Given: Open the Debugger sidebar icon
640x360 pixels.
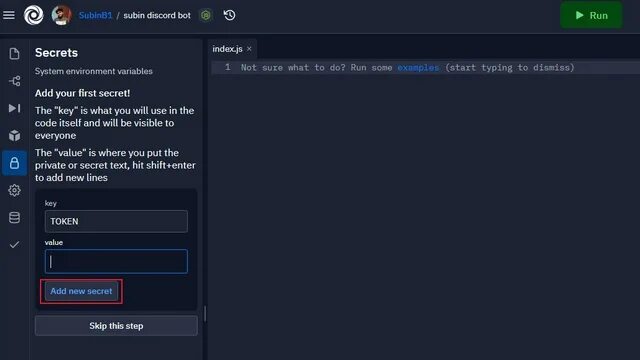Looking at the screenshot, I should 14,108.
